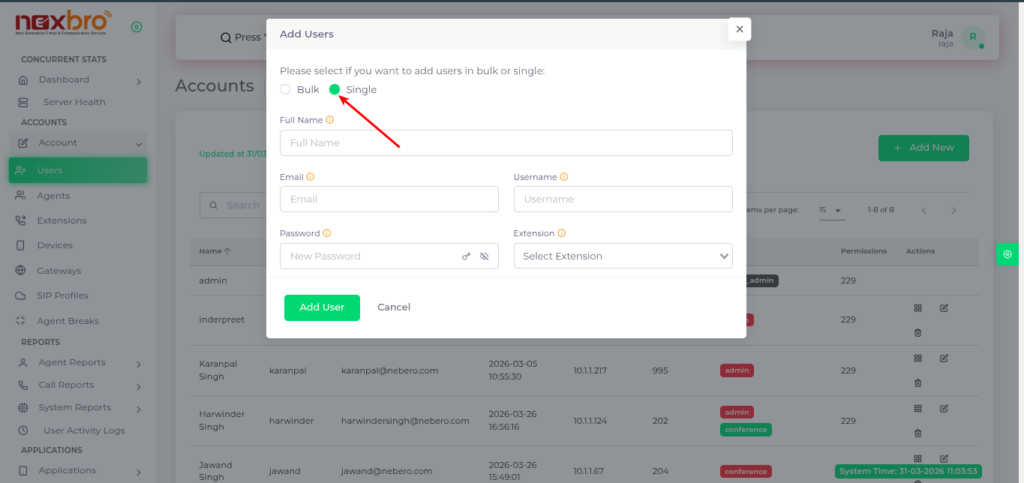Viewport: 1024px width, 483px height.
Task: Click the Devices icon in sidebar
Action: tap(22, 246)
